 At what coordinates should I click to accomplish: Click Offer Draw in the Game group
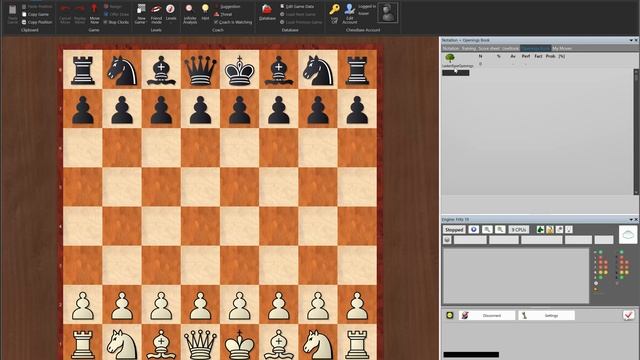pos(116,14)
